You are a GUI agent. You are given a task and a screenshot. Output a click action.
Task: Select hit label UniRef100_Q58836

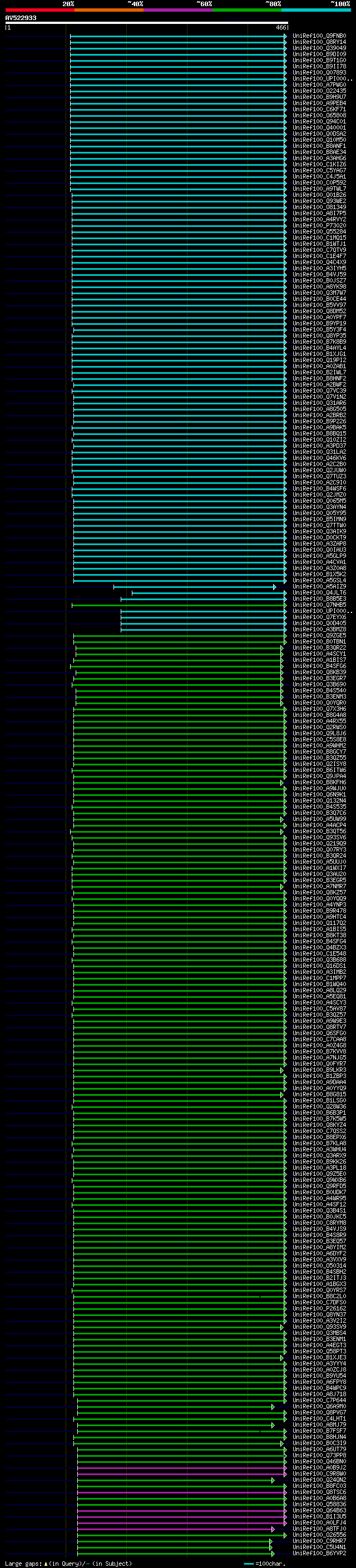coord(319,1504)
